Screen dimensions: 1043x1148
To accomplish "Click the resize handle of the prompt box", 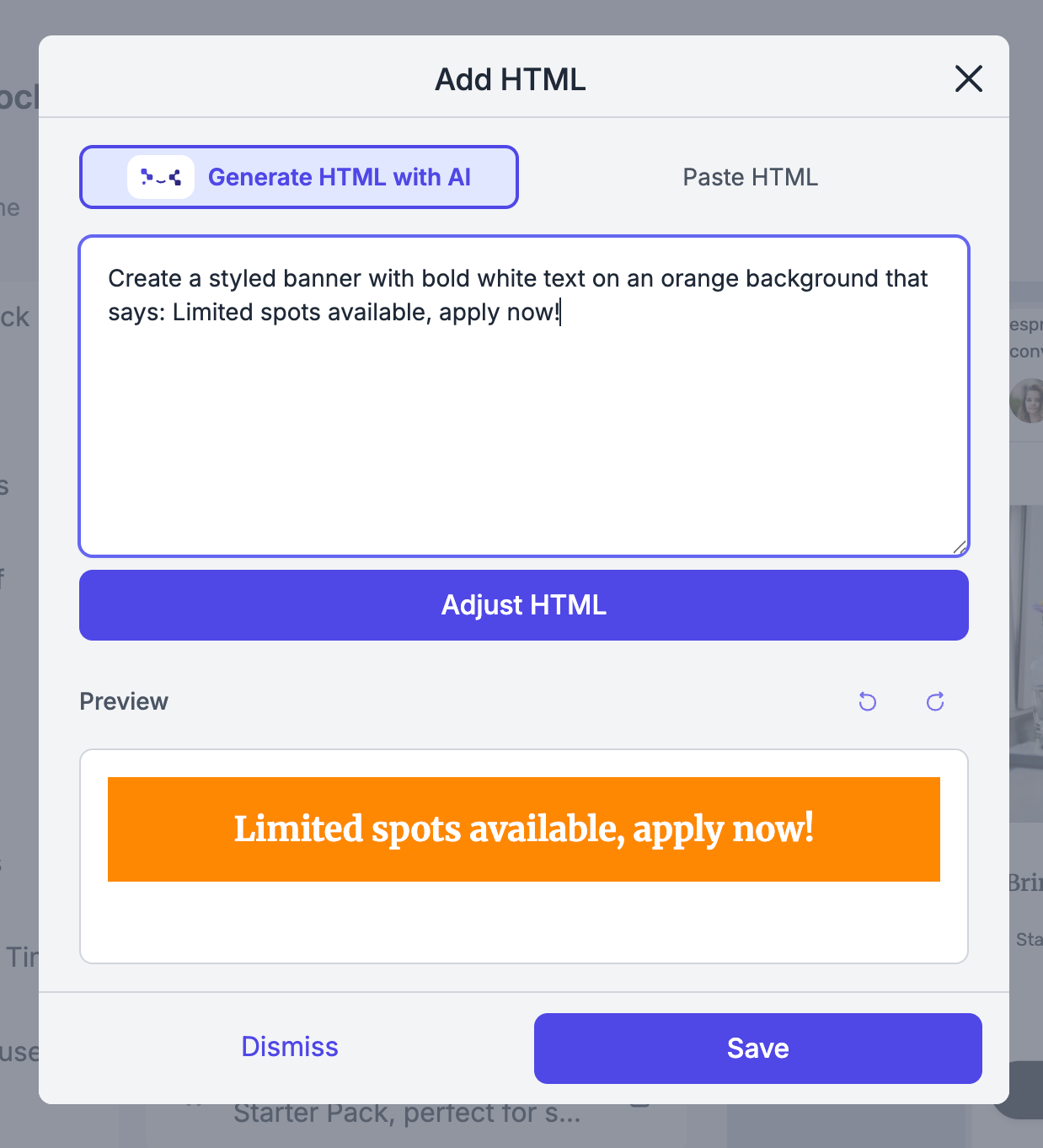I will (960, 548).
